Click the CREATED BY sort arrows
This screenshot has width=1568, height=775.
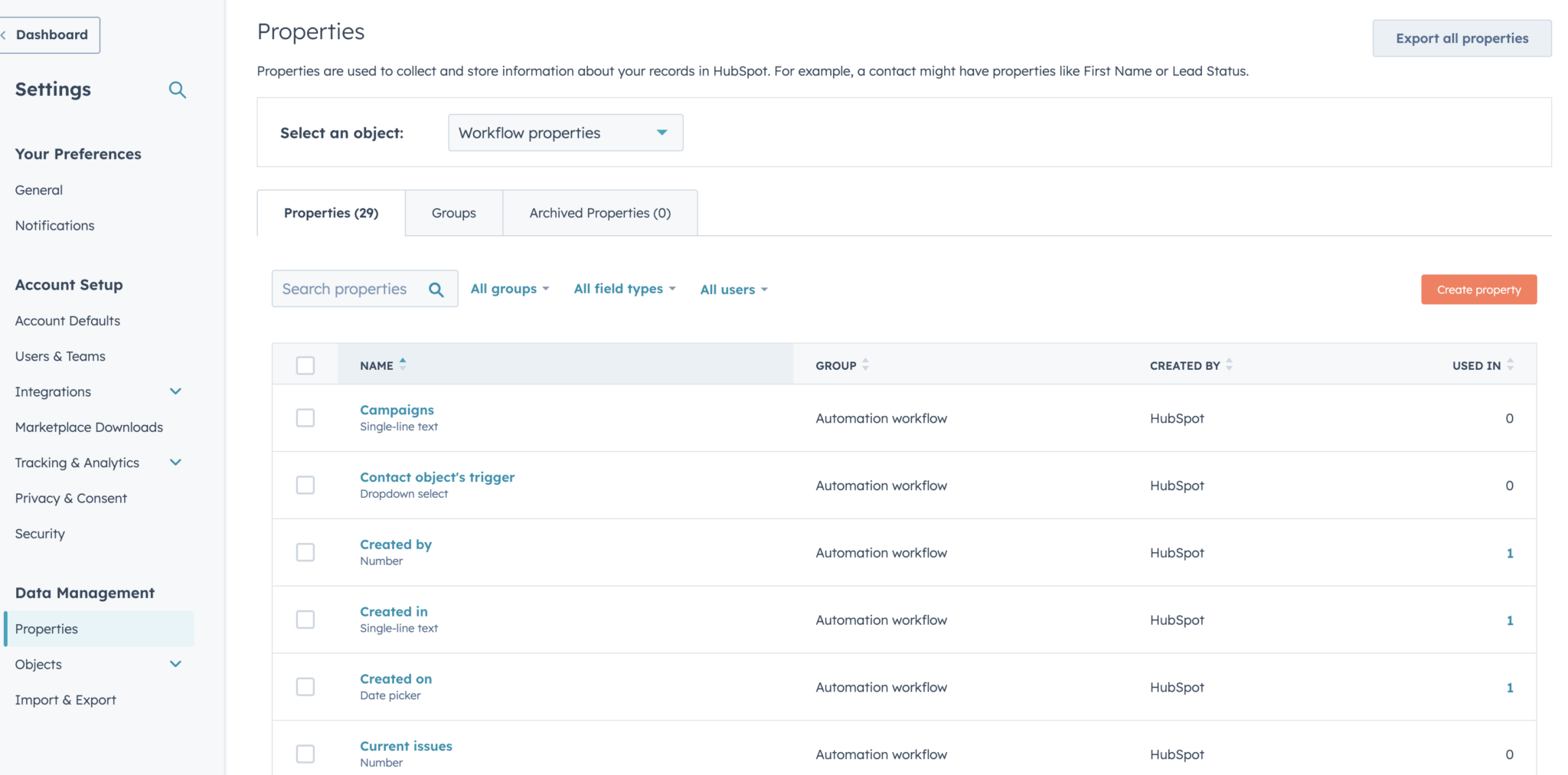click(1230, 365)
